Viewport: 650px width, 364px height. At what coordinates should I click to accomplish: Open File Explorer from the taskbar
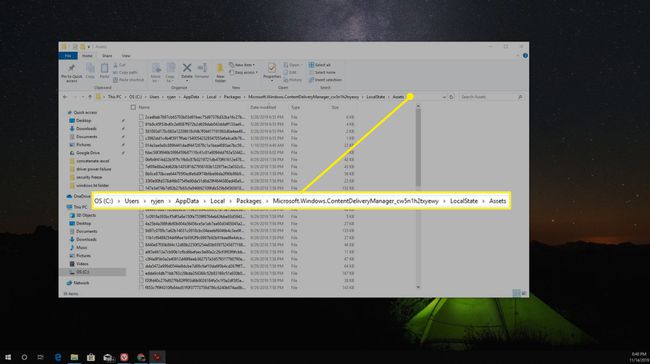(x=74, y=357)
